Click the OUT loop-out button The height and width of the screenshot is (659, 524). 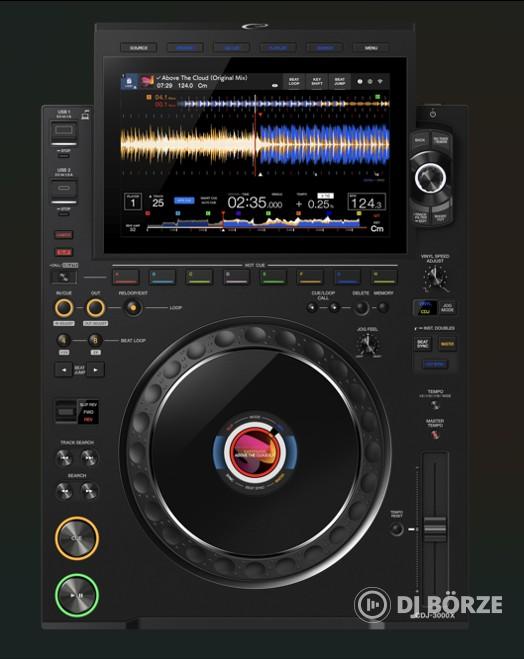(96, 308)
